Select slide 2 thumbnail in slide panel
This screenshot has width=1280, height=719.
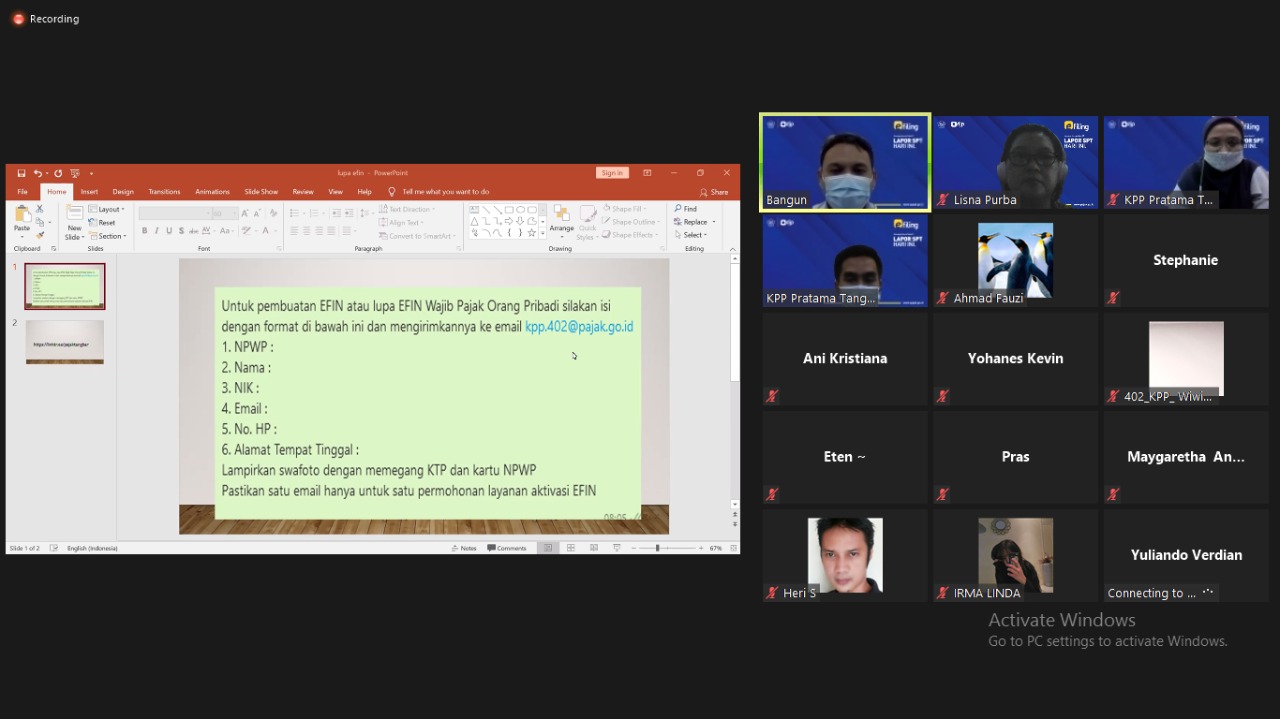pos(65,341)
